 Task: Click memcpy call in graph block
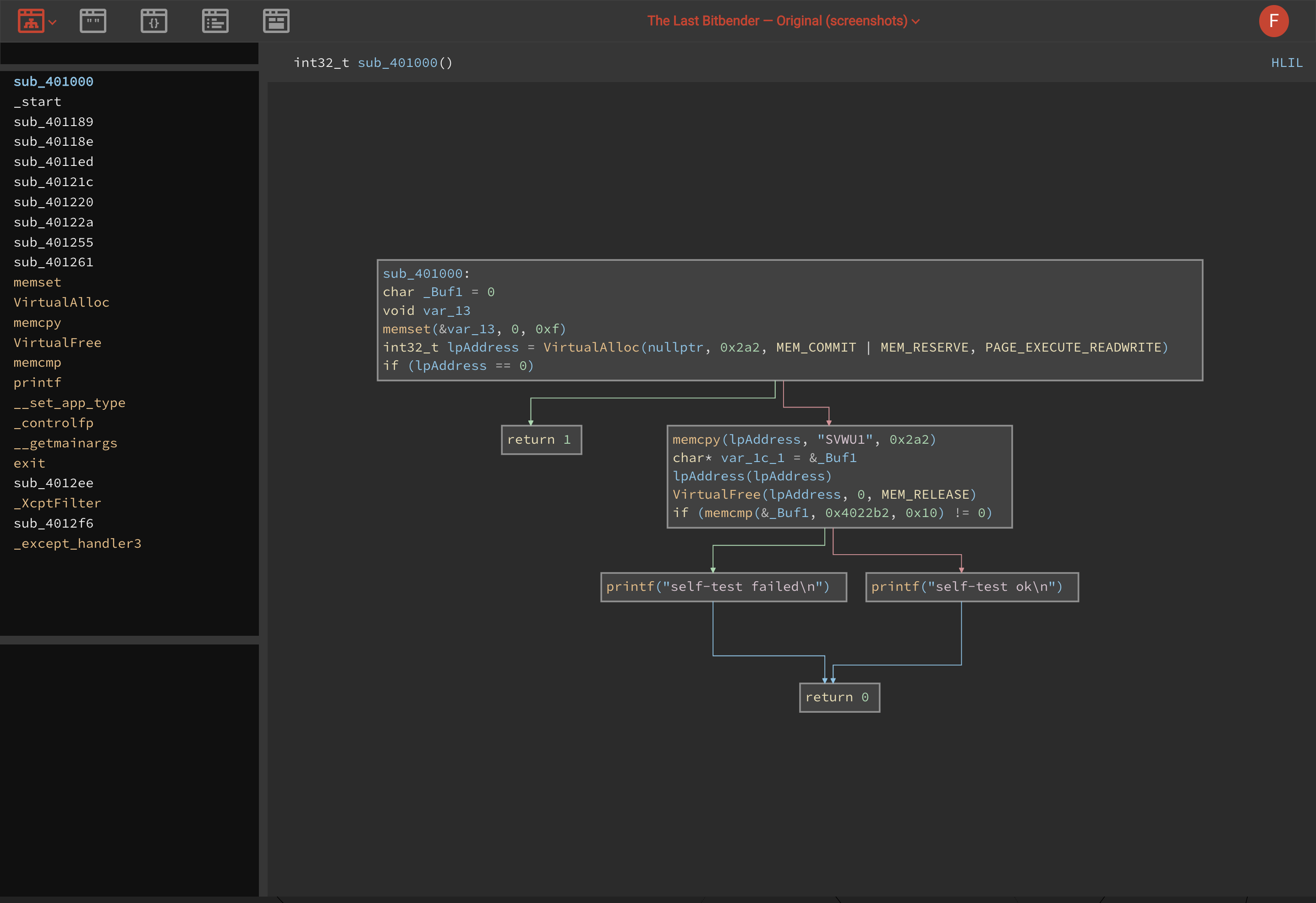pos(696,440)
